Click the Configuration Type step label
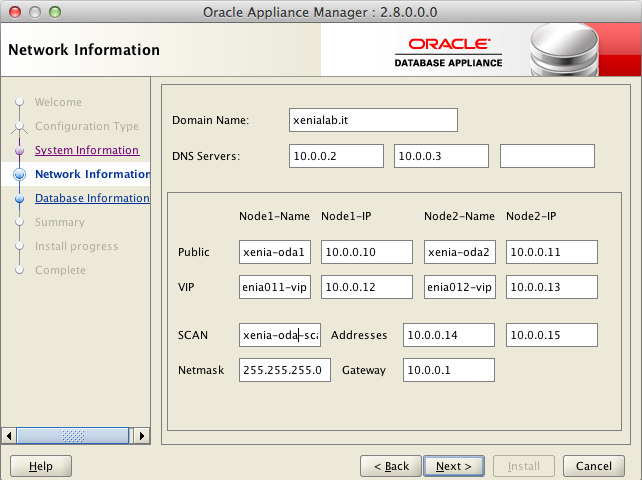The height and width of the screenshot is (480, 642). [x=87, y=126]
